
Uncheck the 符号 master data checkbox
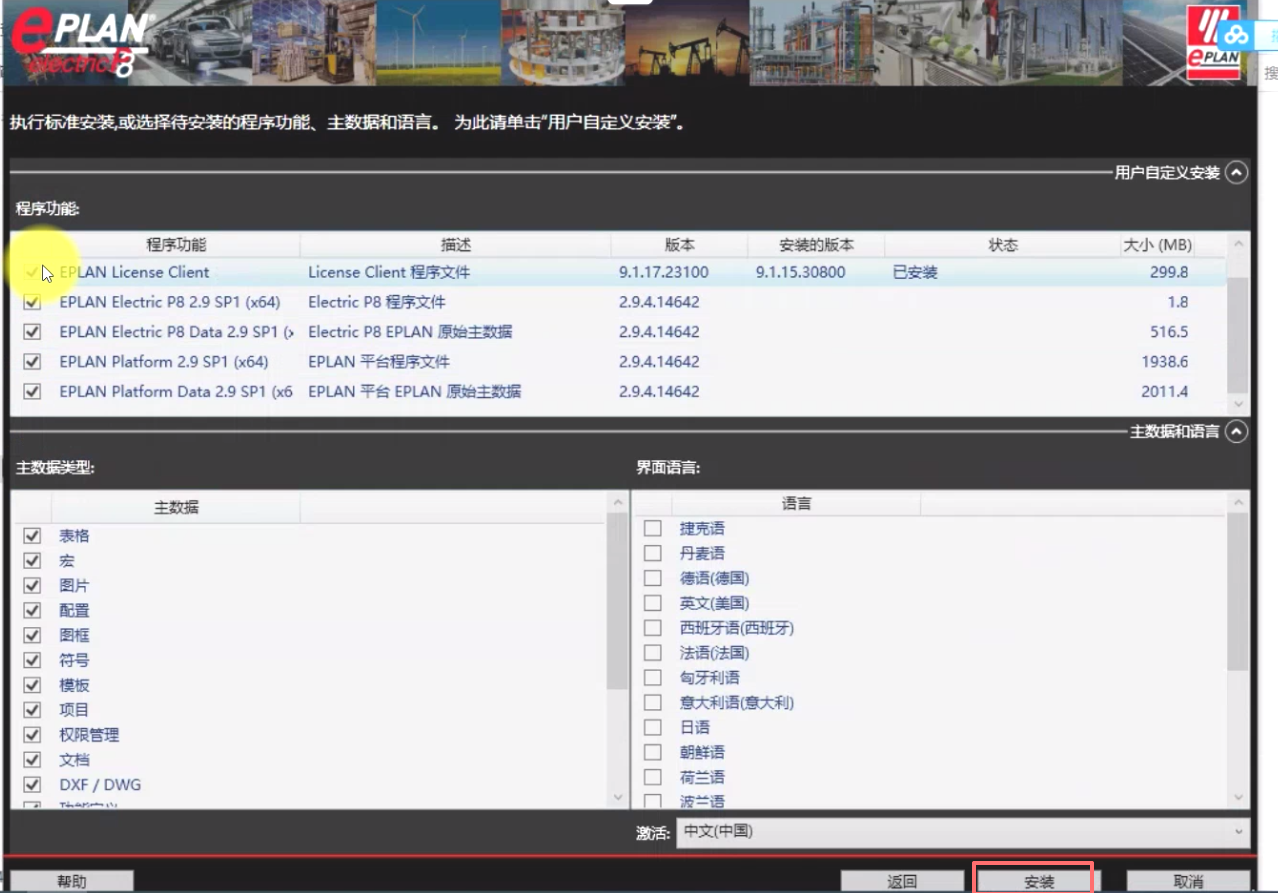coord(32,660)
